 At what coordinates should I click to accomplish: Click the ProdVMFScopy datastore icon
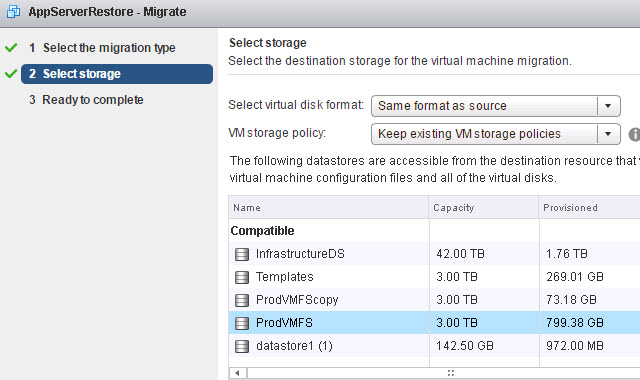[242, 300]
